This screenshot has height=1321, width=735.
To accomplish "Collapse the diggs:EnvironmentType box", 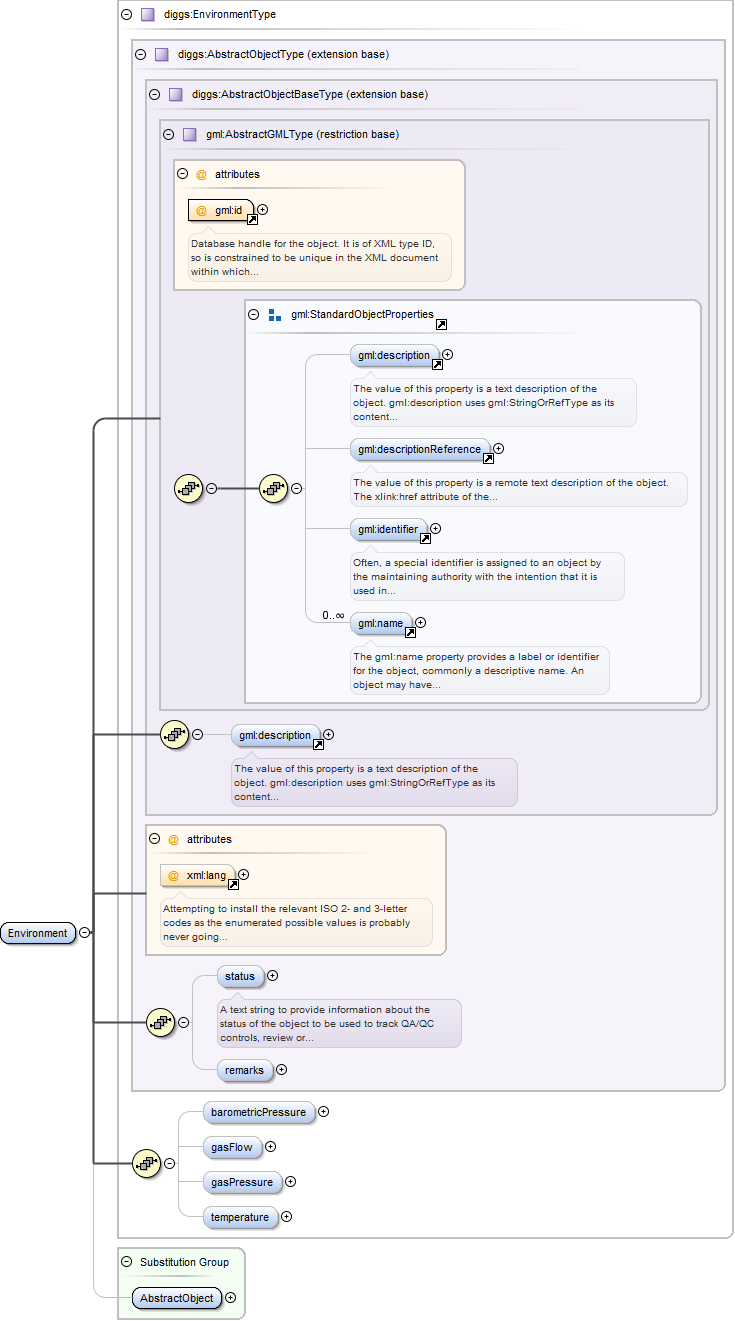I will click(x=126, y=15).
